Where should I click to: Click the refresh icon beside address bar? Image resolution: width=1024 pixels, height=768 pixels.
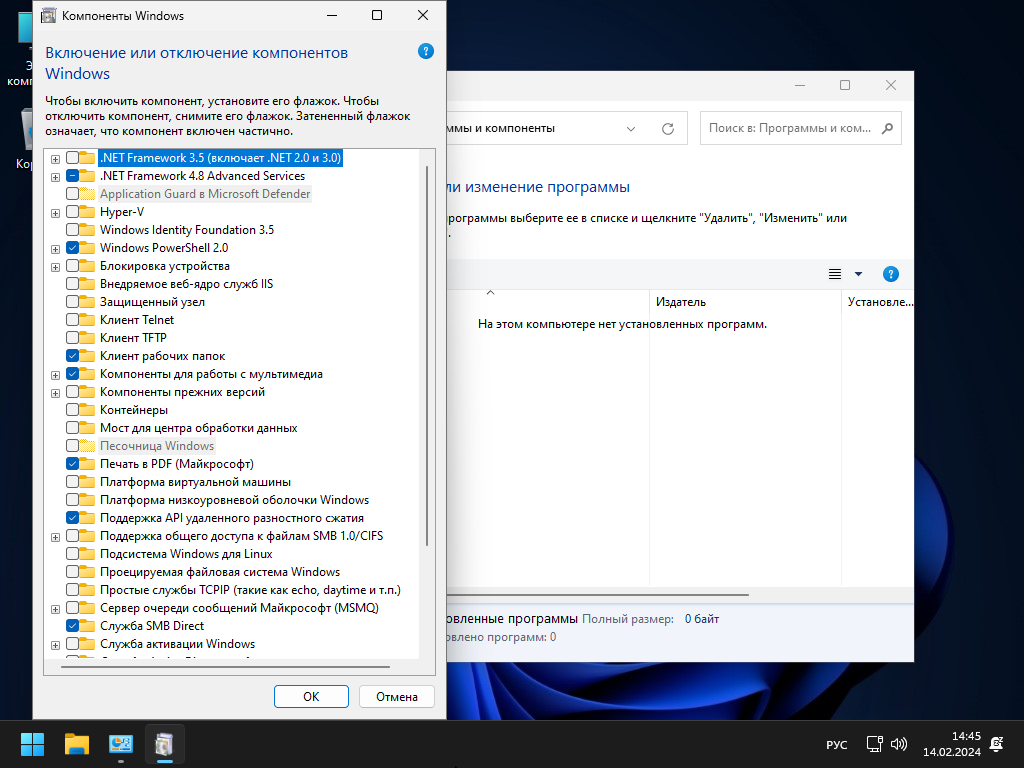point(668,129)
